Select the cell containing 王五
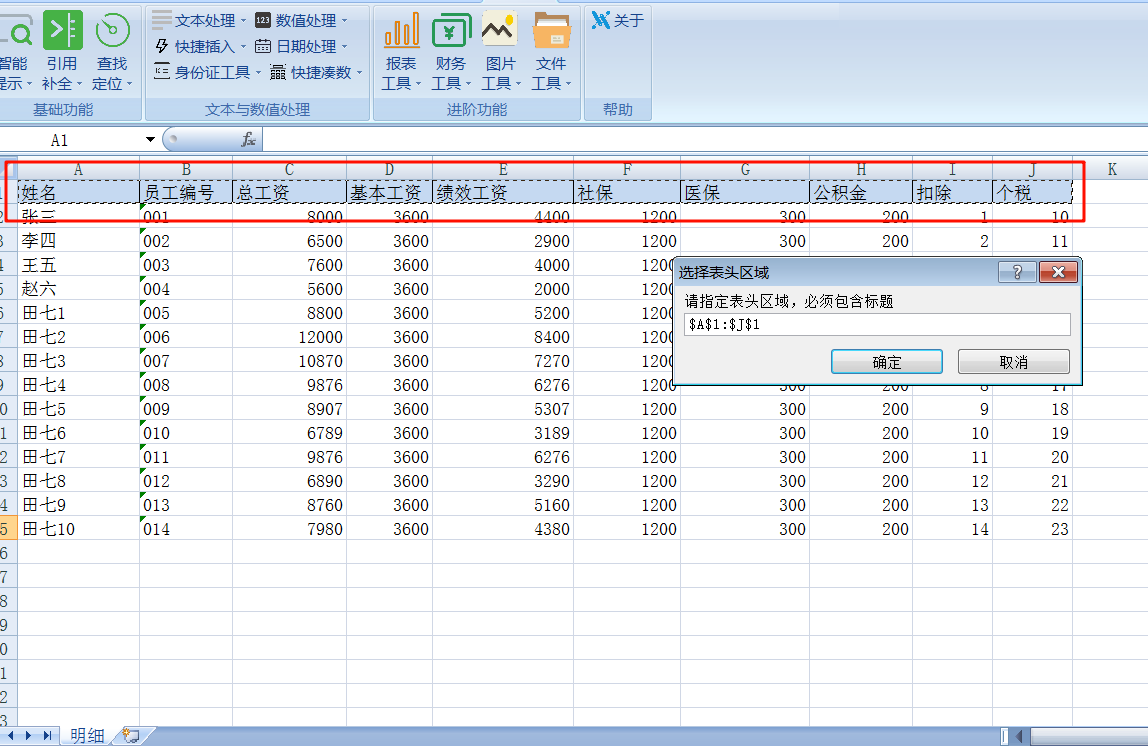Screen dimensions: 1148x746 (x=78, y=265)
